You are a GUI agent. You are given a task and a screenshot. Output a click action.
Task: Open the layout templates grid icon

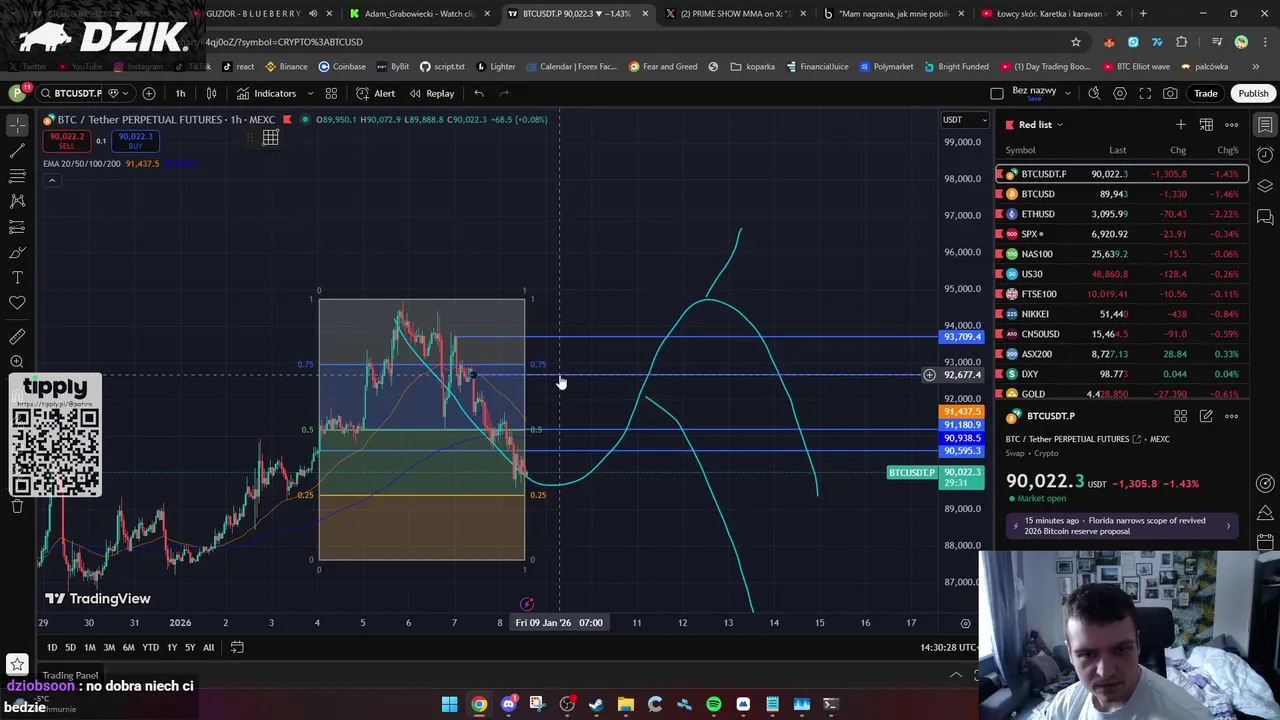click(x=331, y=93)
